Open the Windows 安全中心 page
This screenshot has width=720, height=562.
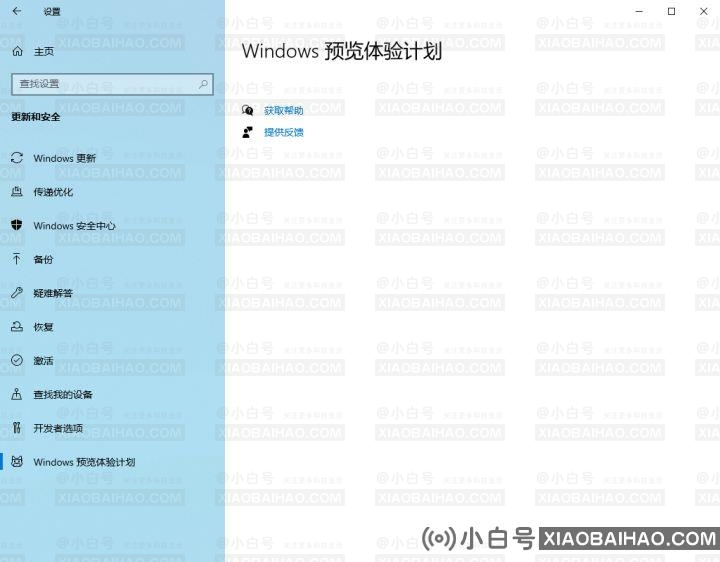point(74,226)
